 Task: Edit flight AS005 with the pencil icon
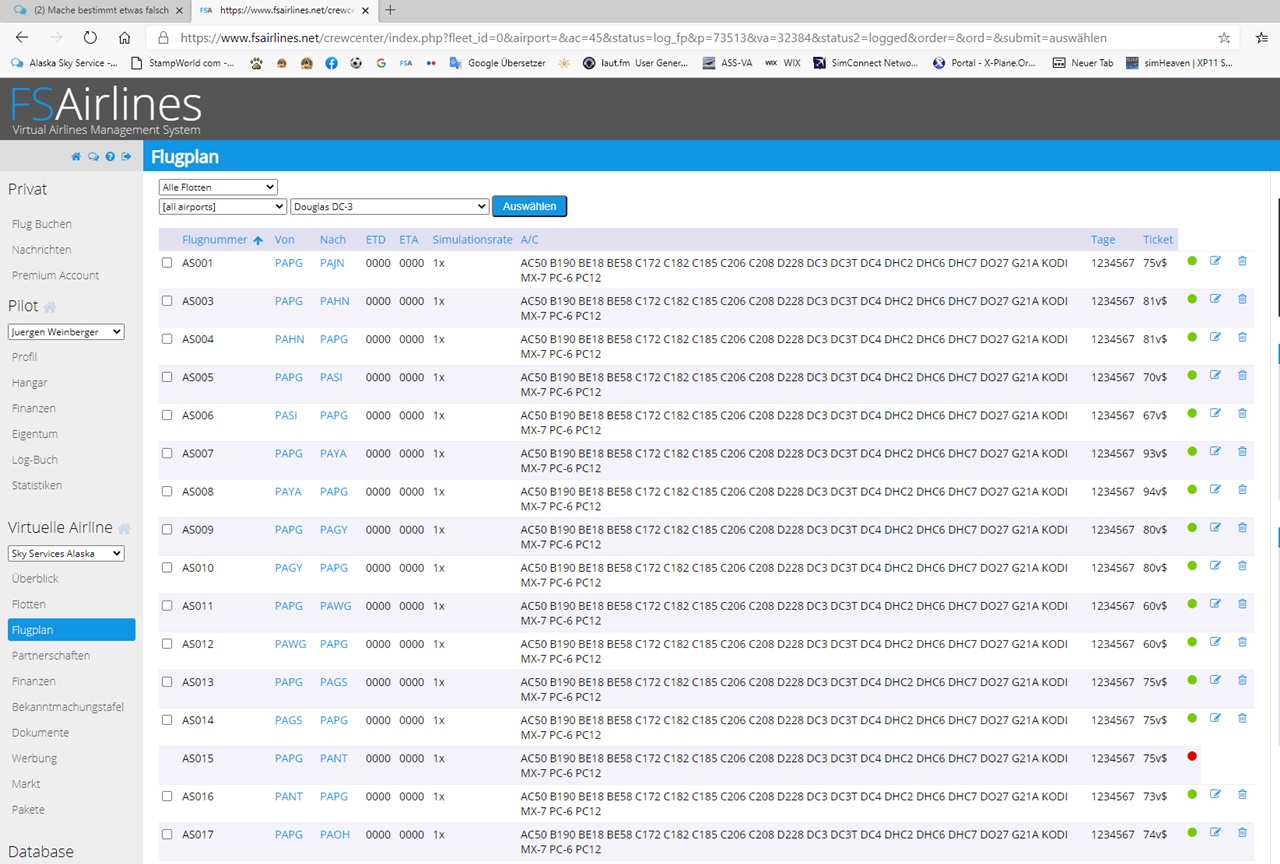pyautogui.click(x=1216, y=375)
